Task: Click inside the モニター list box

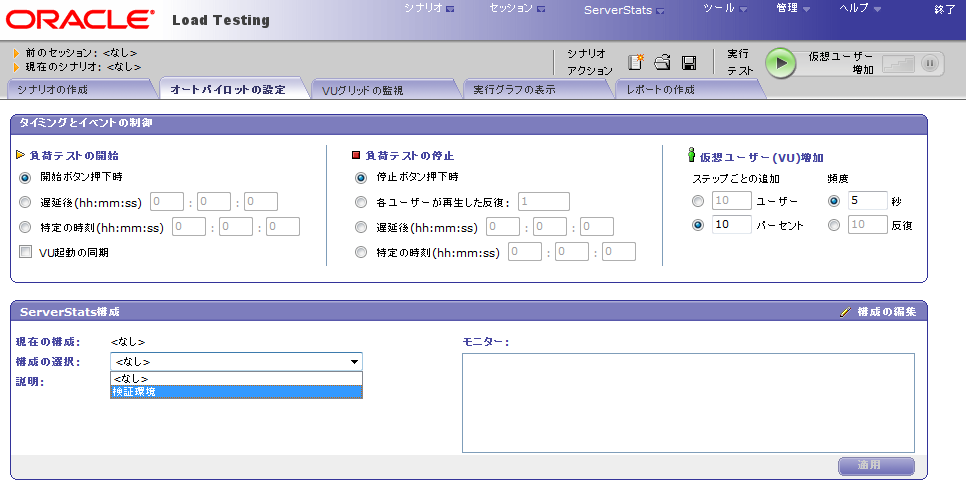Action: click(x=688, y=403)
